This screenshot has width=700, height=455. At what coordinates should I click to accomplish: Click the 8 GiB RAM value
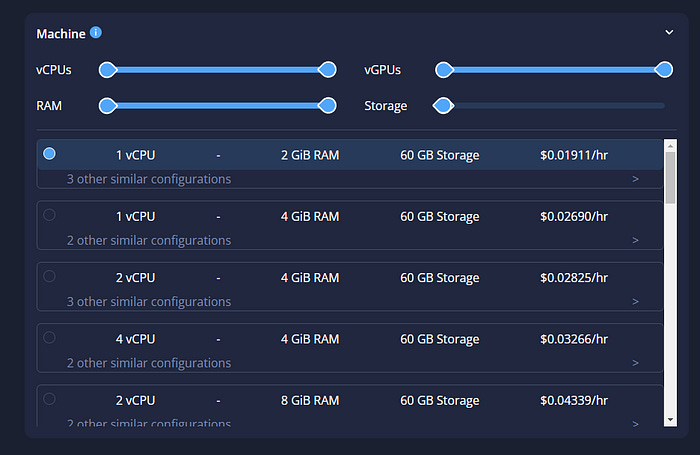[x=310, y=400]
